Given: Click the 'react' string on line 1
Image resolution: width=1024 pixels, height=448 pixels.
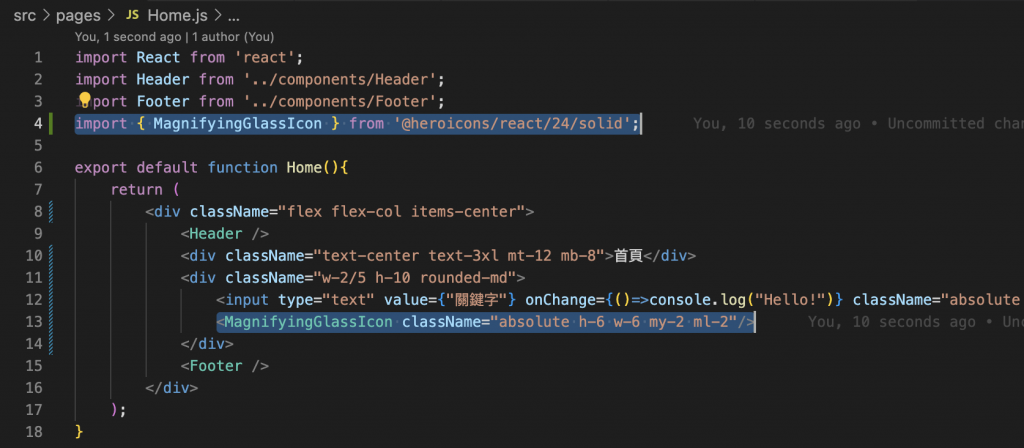Looking at the screenshot, I should [264, 57].
